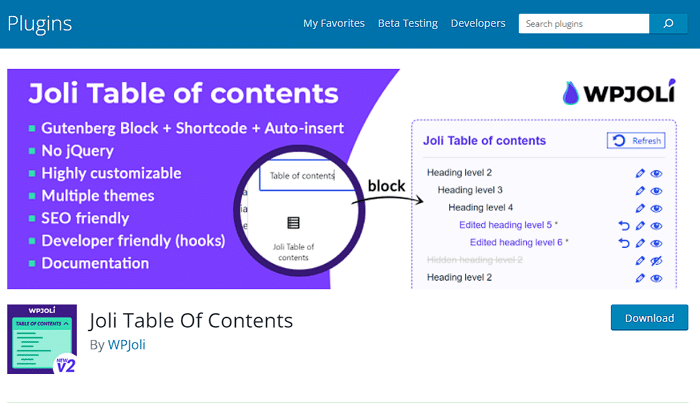Click 'Joli Table Of Contents' plugin title
This screenshot has height=403, width=700.
pos(191,320)
